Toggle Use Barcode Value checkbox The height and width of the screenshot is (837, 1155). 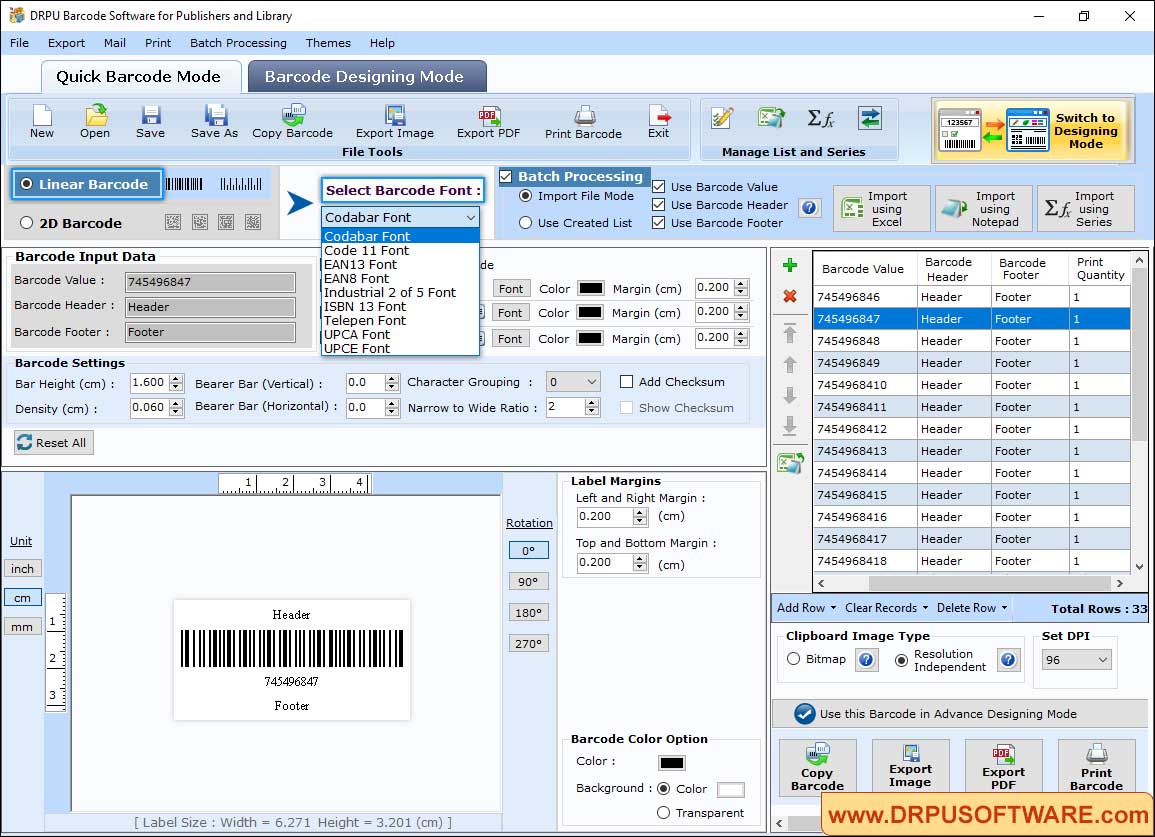click(x=659, y=186)
